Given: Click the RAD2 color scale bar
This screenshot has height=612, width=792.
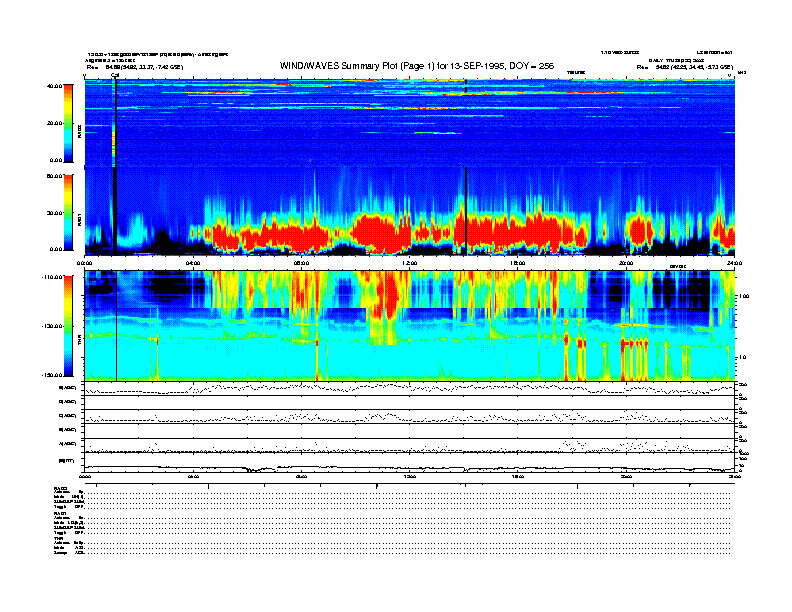Looking at the screenshot, I should coord(68,123).
